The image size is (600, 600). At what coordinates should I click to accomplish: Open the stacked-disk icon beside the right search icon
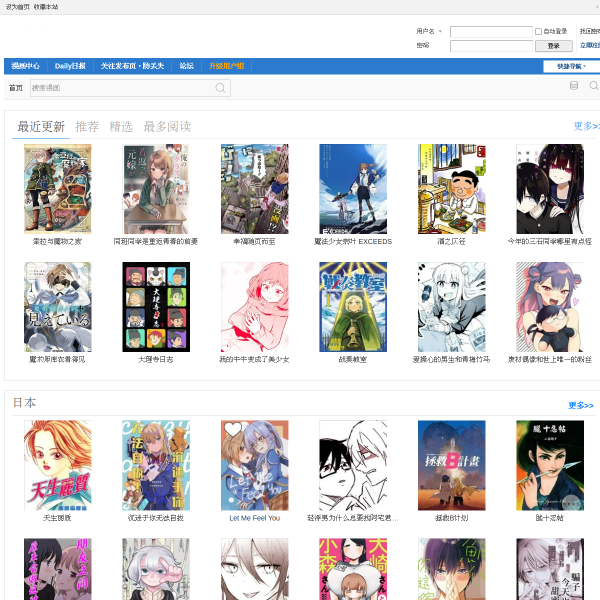point(574,86)
